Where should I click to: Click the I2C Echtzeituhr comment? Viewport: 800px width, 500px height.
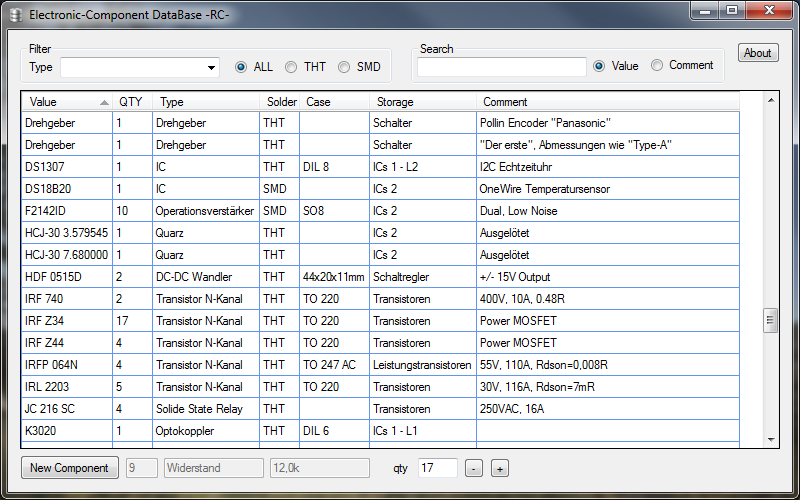(608, 167)
